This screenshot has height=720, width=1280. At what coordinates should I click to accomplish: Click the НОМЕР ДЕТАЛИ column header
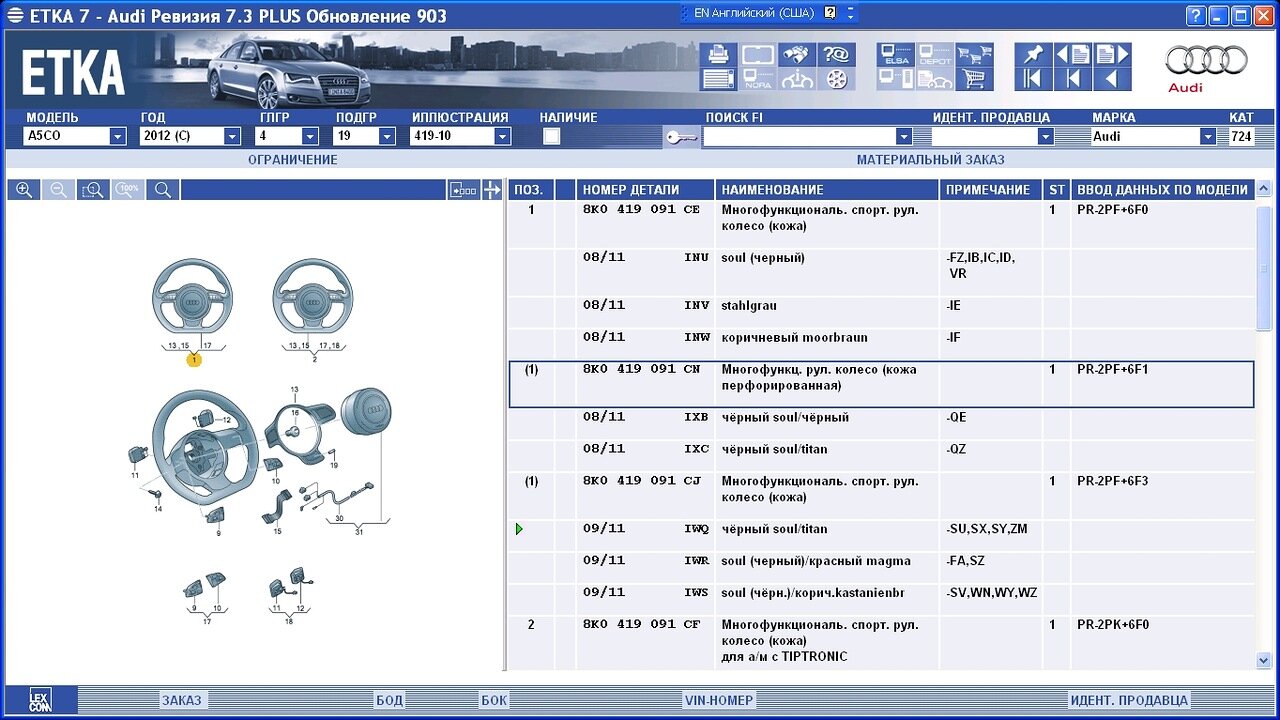[x=646, y=190]
